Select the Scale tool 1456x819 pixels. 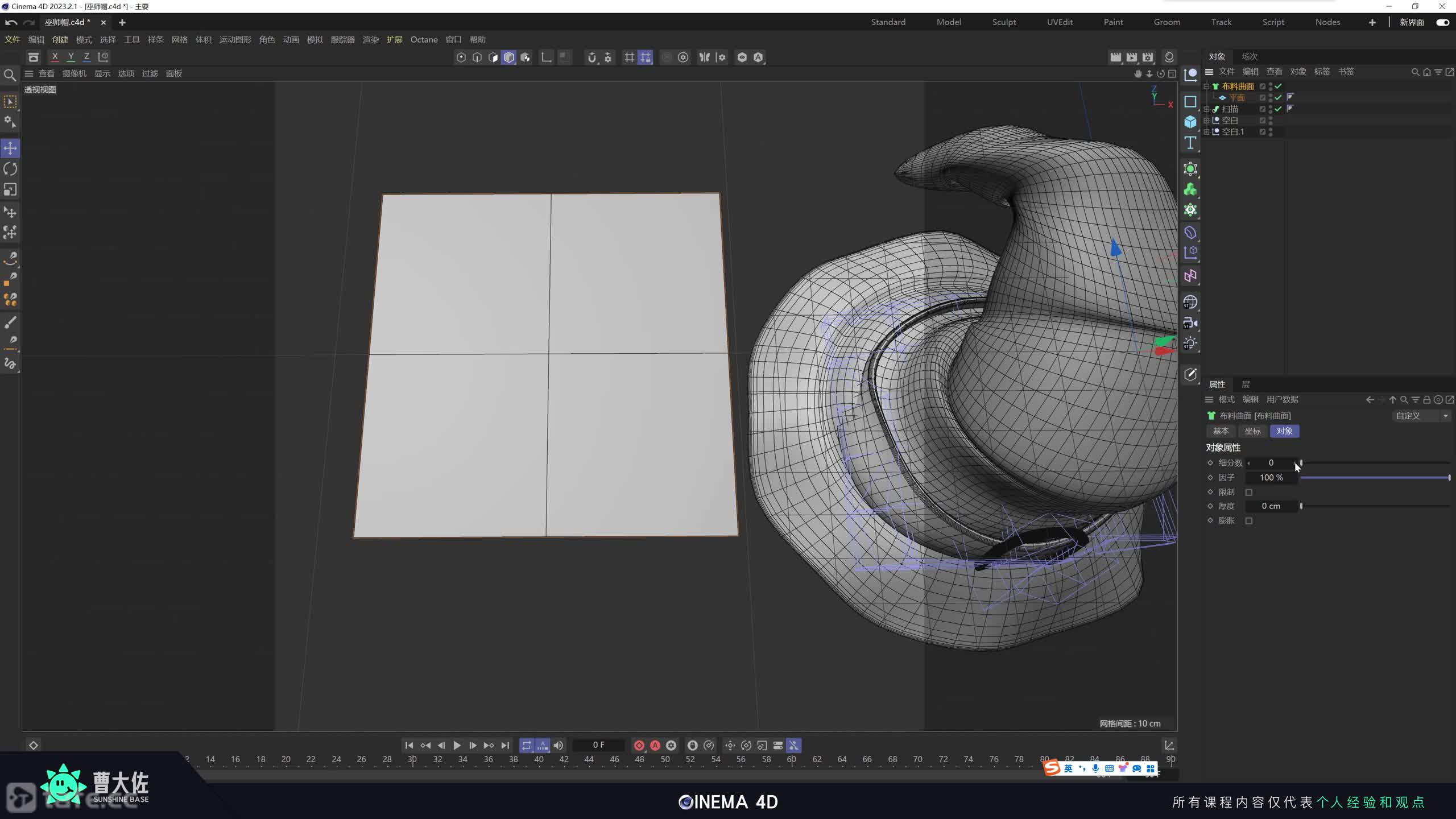[x=10, y=189]
